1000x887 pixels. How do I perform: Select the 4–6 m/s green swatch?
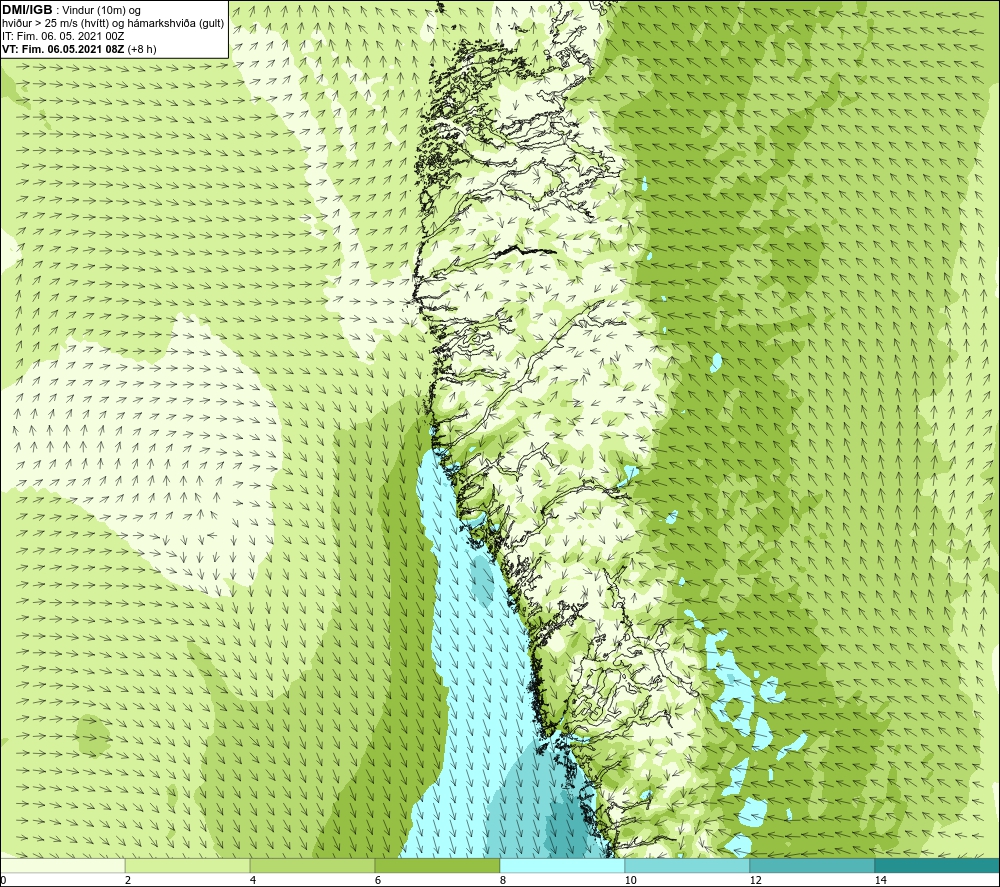312,865
